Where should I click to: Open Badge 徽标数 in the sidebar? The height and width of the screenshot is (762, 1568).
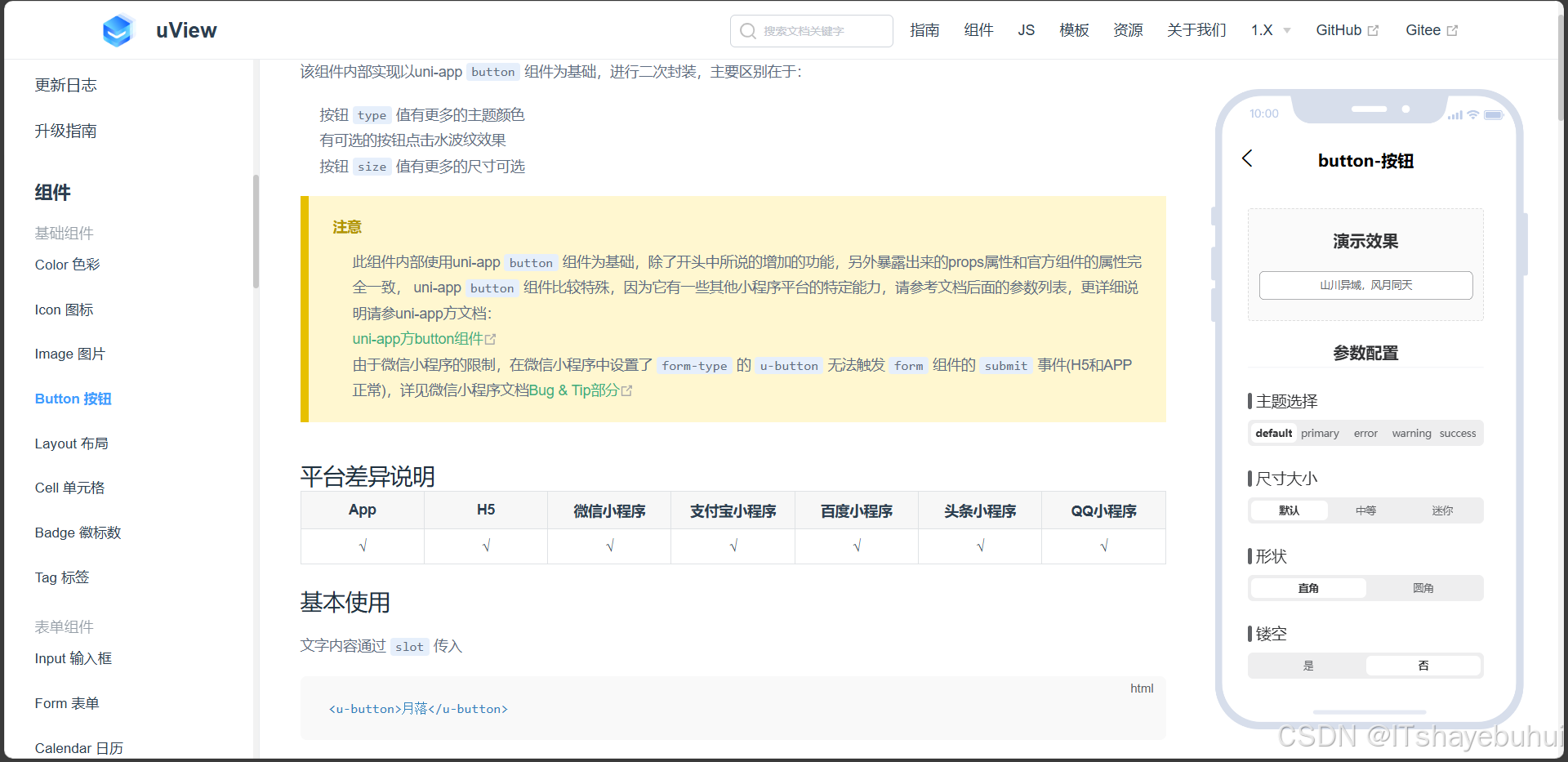click(78, 533)
